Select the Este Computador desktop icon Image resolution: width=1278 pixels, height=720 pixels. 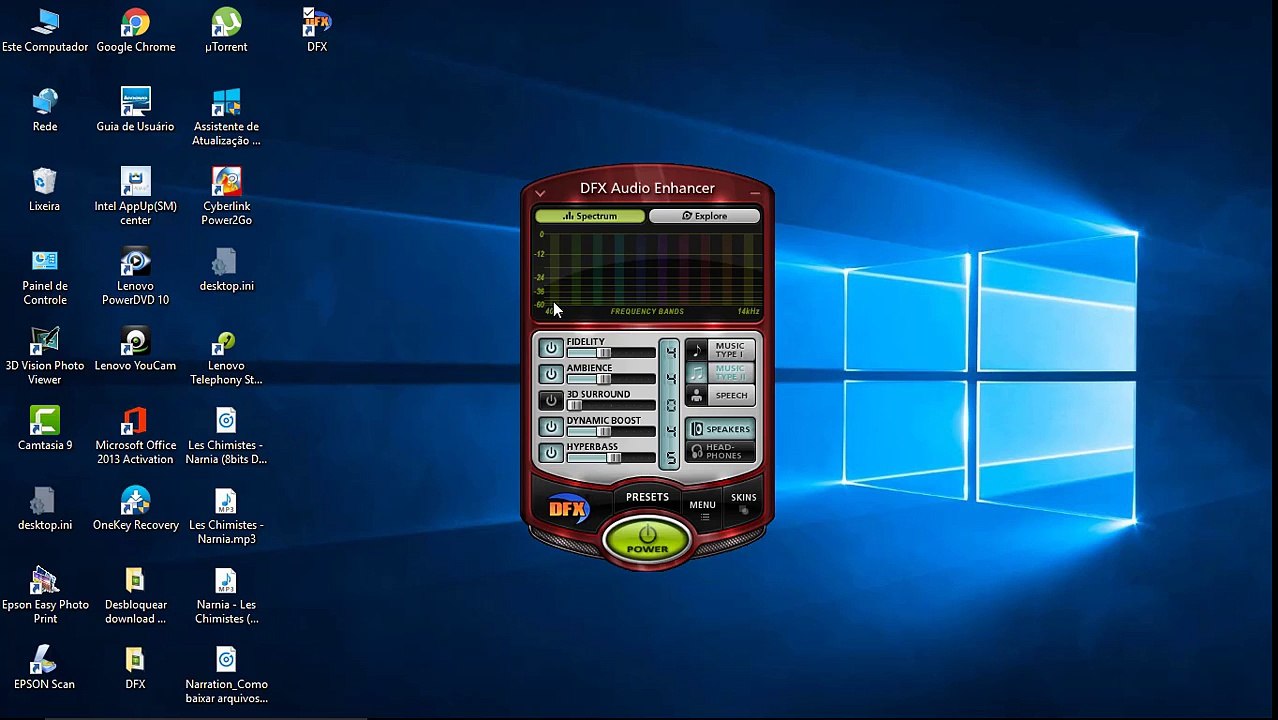[x=45, y=30]
